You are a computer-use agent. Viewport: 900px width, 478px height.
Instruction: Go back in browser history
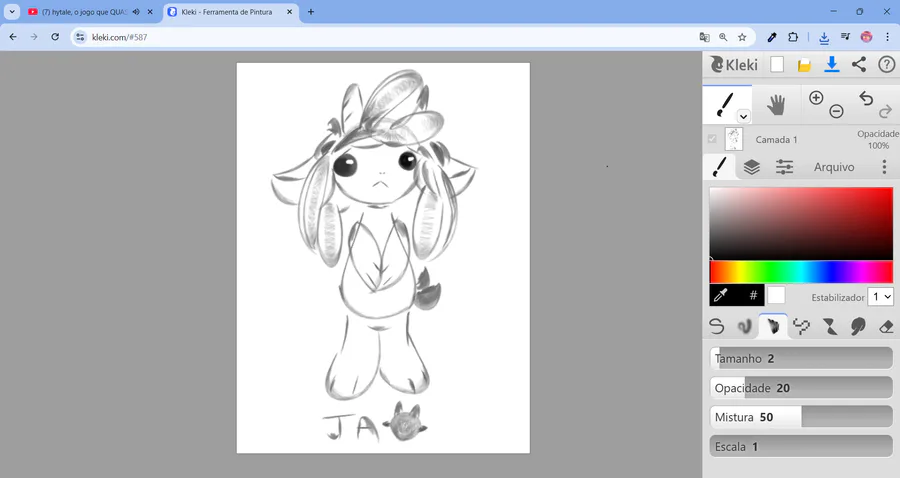[x=13, y=37]
